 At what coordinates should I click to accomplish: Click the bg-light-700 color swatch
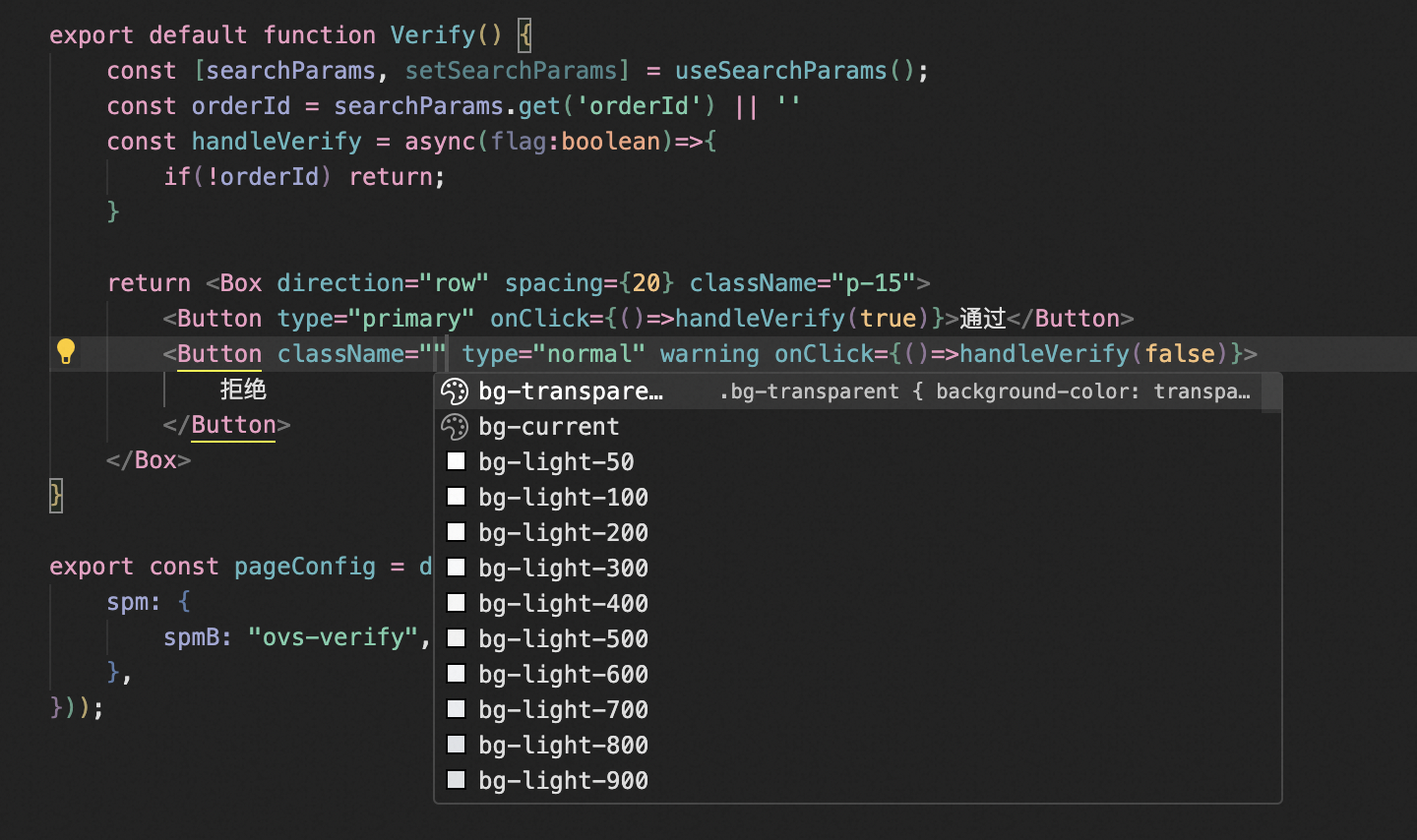click(456, 709)
